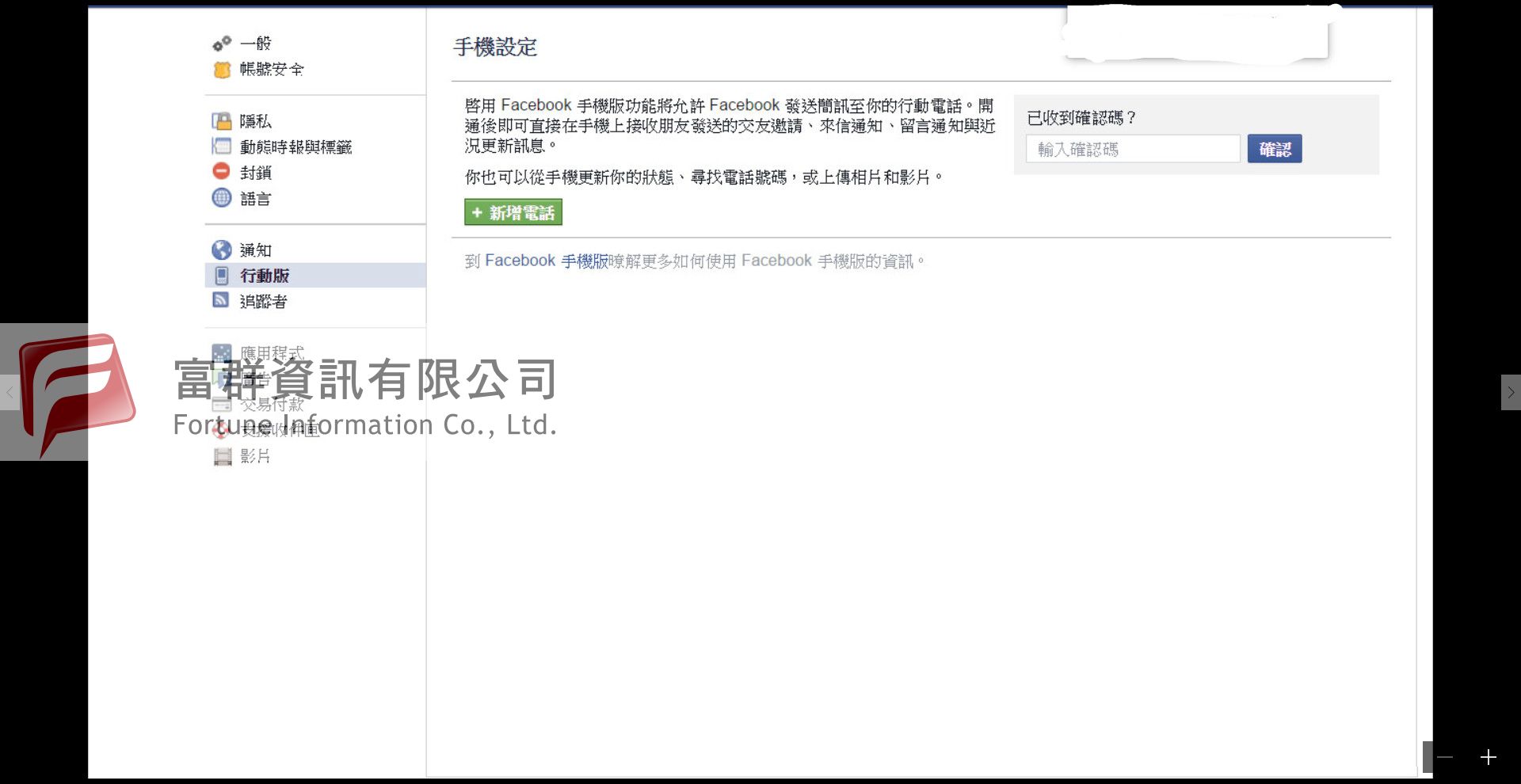Focus the 輸入確認碼 input field
Screen dimensions: 1521x784
1133,149
